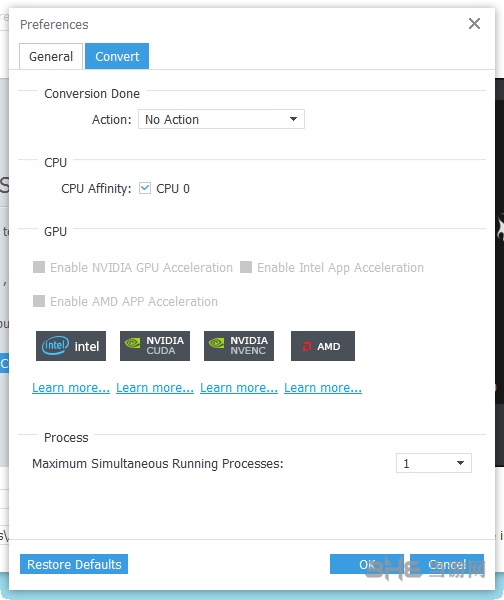Click the NVIDIA CUDA logo badge
The width and height of the screenshot is (504, 600).
click(155, 346)
